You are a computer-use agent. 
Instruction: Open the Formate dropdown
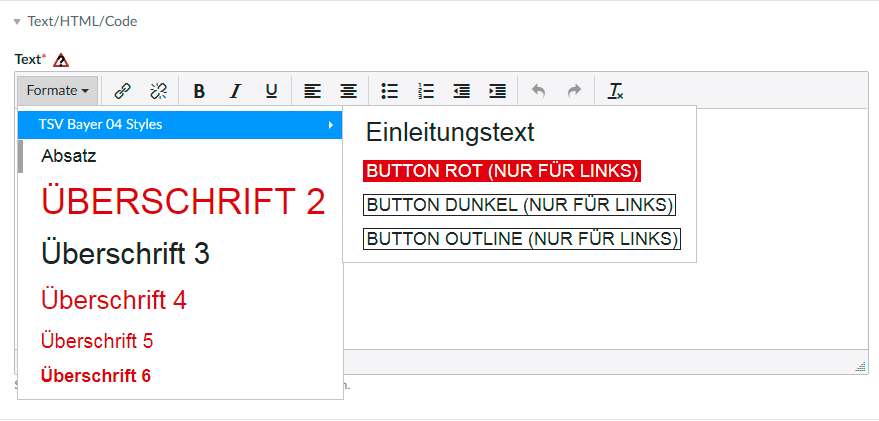[58, 91]
